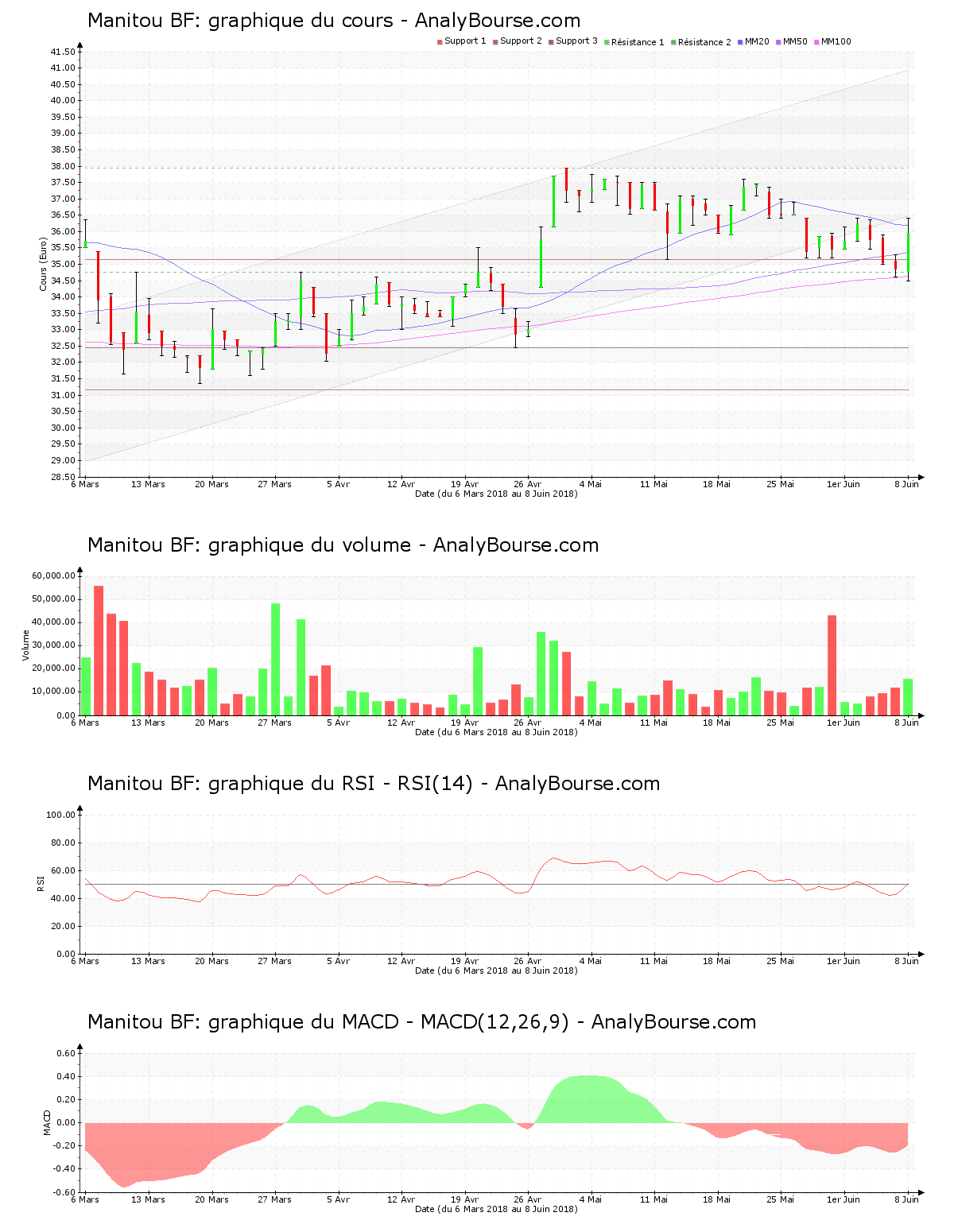Click the 'Support 2' legend label
Screen dimensions: 954x1232
coord(521,41)
